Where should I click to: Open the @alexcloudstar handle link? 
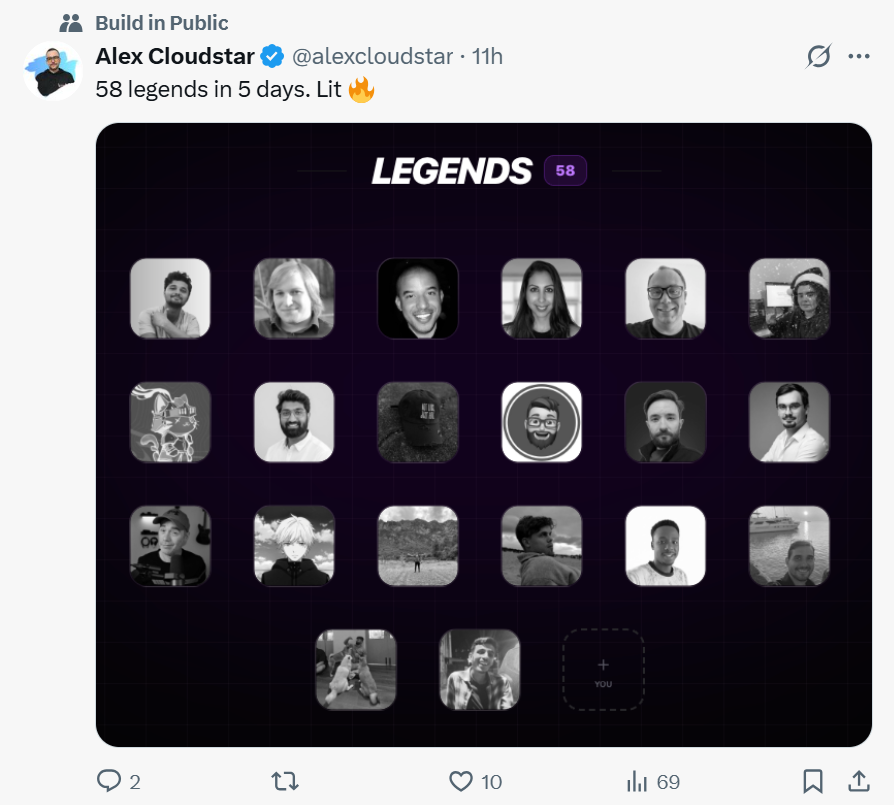pos(372,56)
